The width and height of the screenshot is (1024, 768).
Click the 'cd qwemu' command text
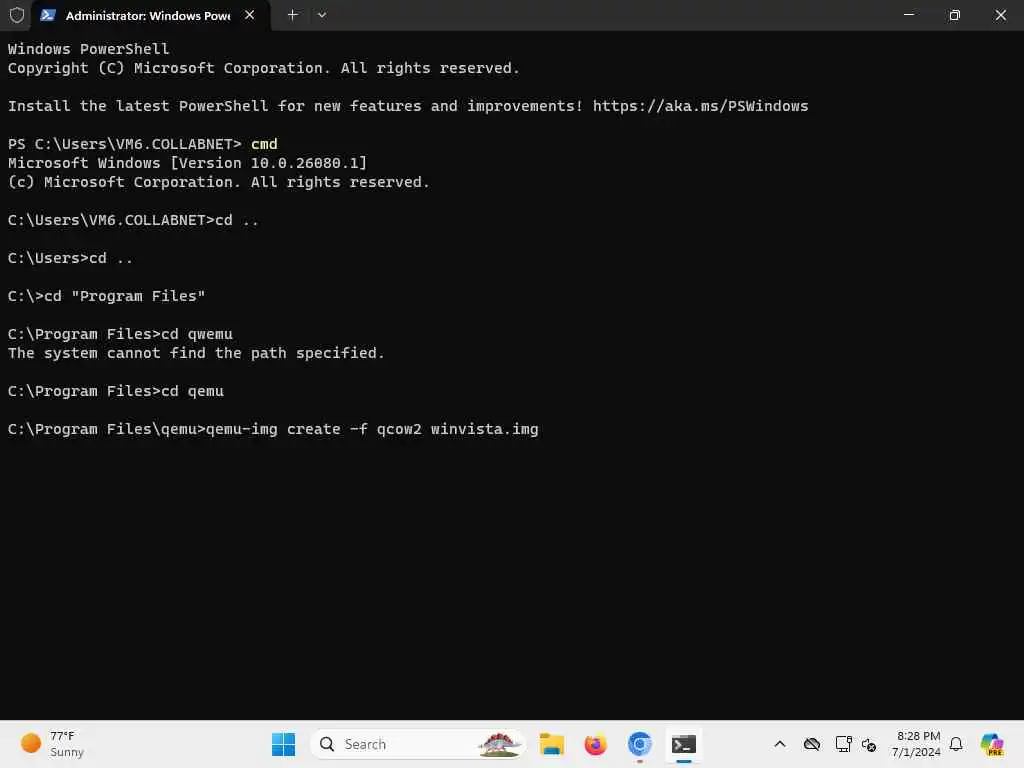pyautogui.click(x=197, y=334)
